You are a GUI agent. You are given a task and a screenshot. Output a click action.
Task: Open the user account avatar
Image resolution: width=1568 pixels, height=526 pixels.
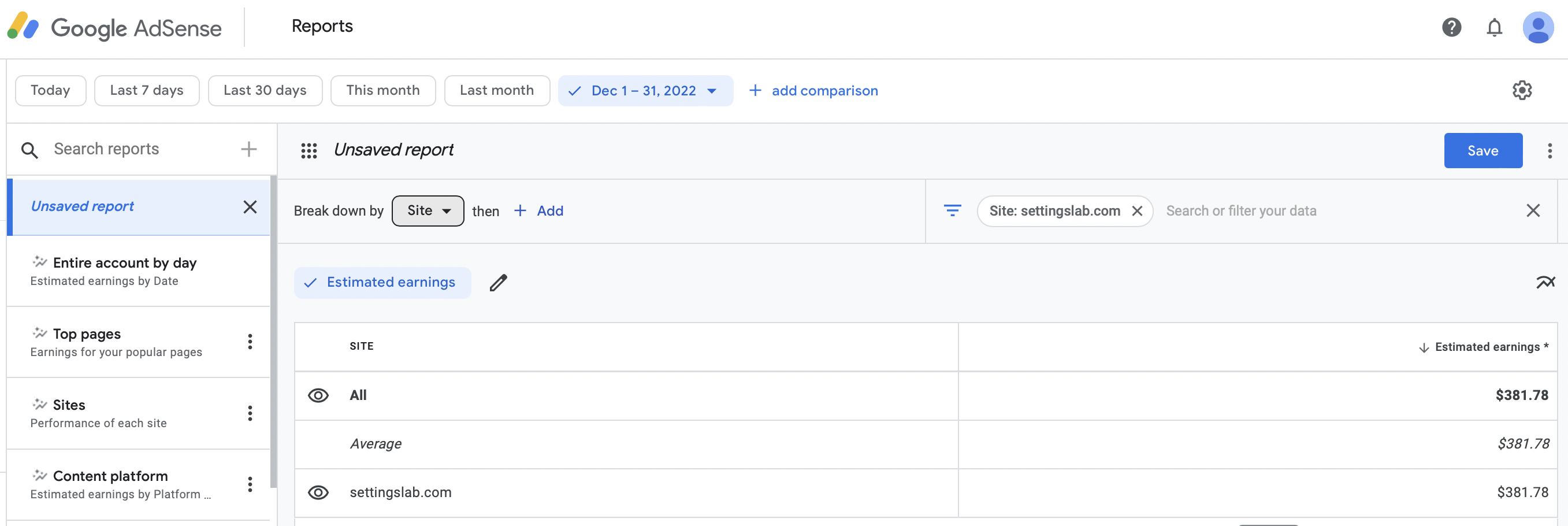tap(1538, 27)
